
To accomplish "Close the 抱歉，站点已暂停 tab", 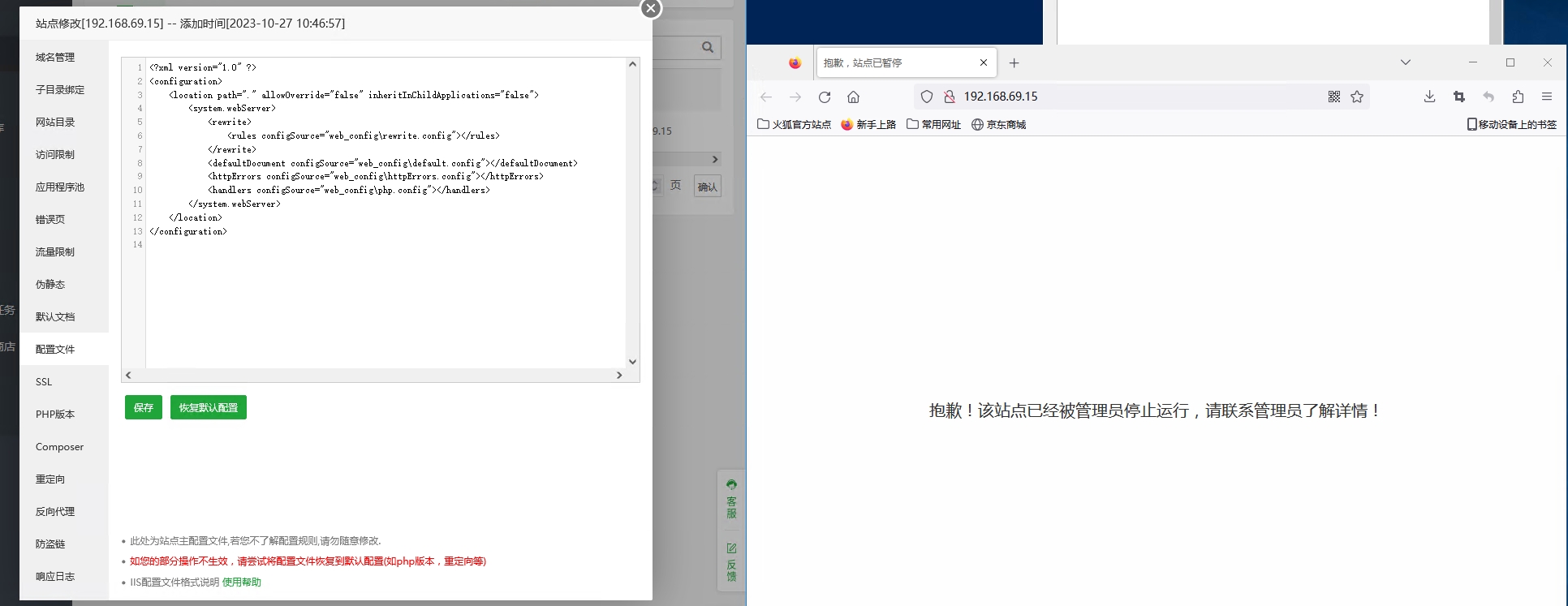I will [x=984, y=62].
